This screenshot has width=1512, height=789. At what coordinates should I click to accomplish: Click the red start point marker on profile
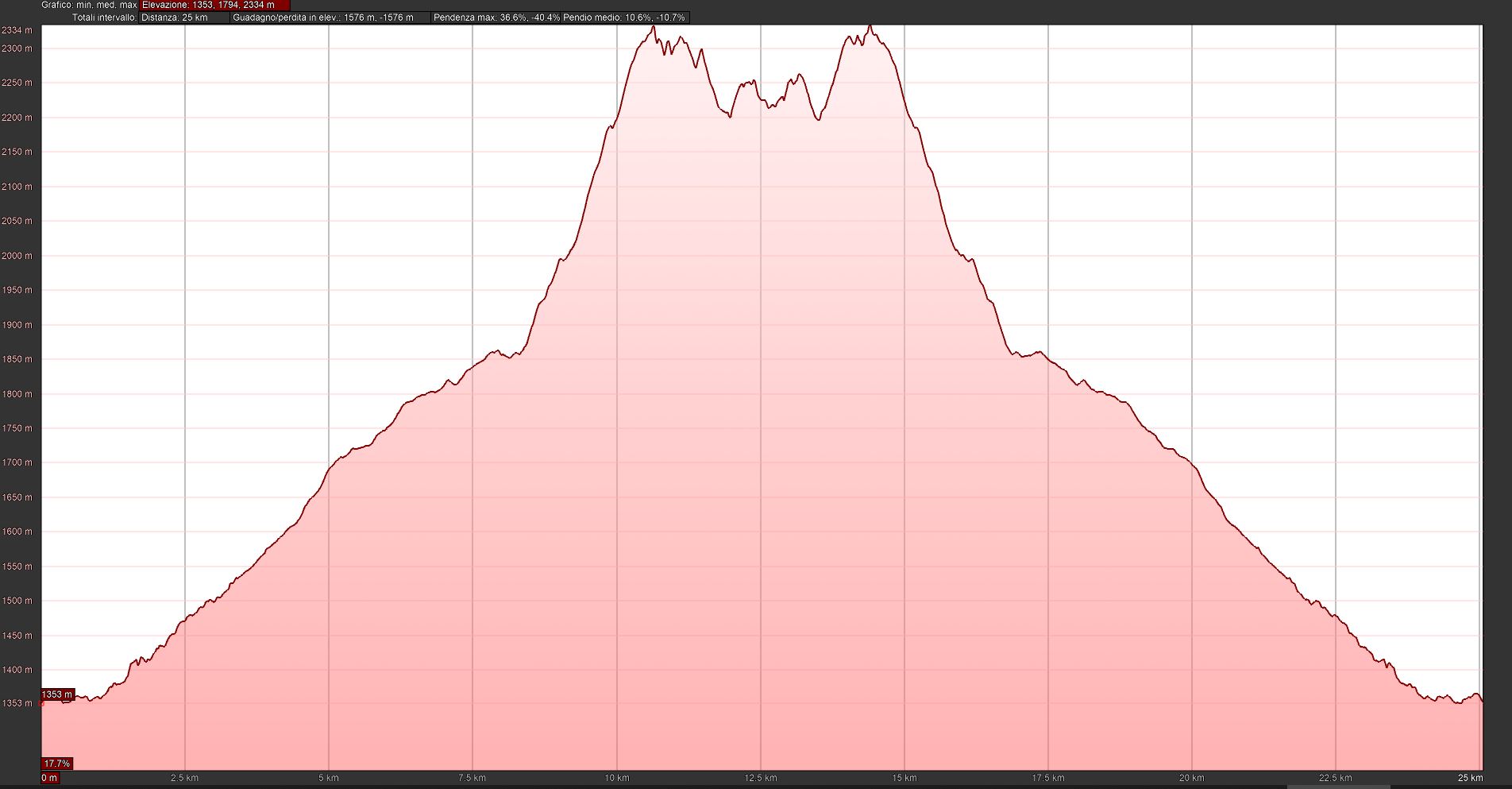(41, 703)
